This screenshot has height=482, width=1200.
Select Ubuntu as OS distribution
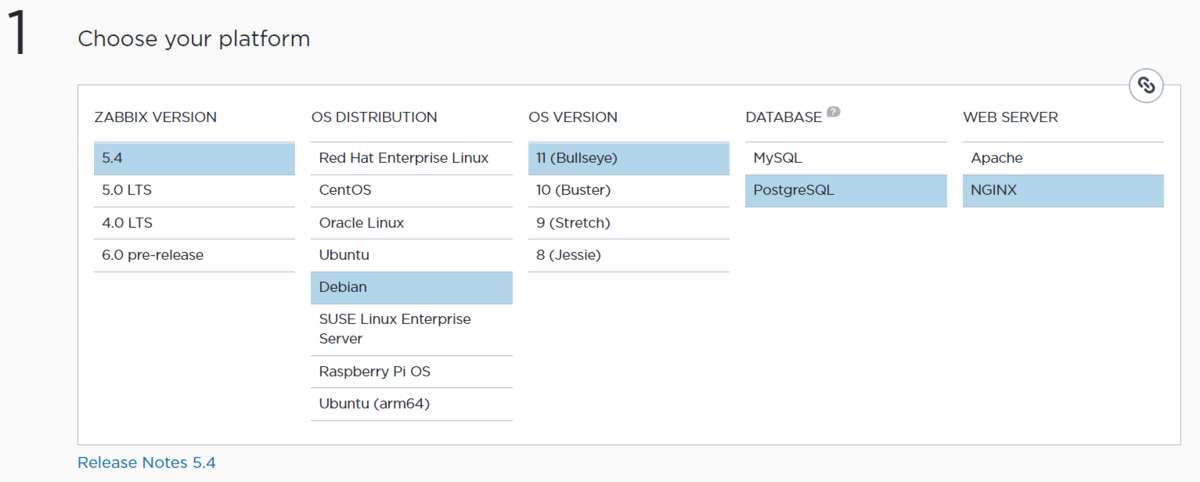pos(411,255)
